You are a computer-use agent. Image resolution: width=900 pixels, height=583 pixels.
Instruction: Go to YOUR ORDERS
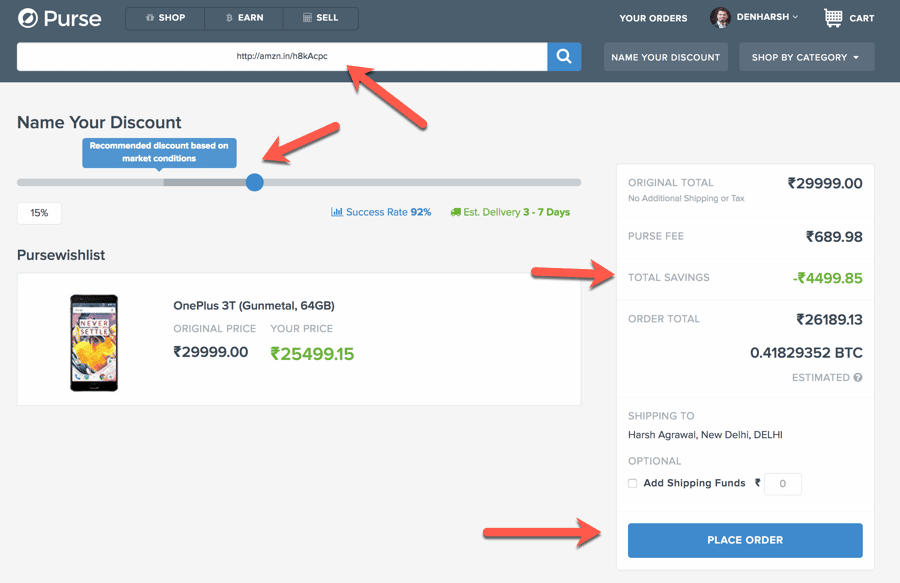click(653, 18)
